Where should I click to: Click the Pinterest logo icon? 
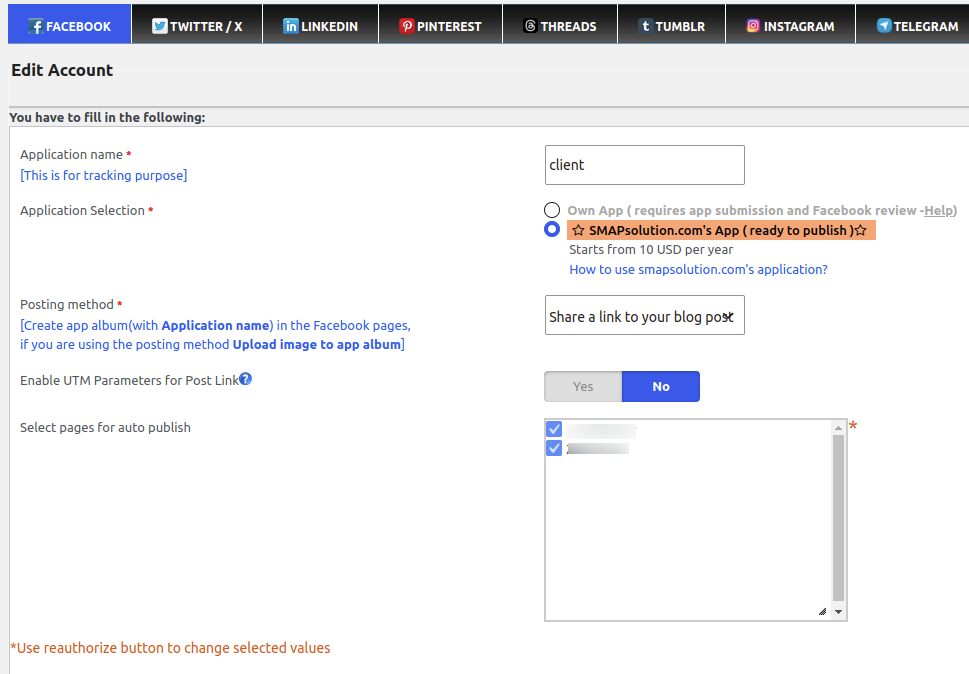406,26
